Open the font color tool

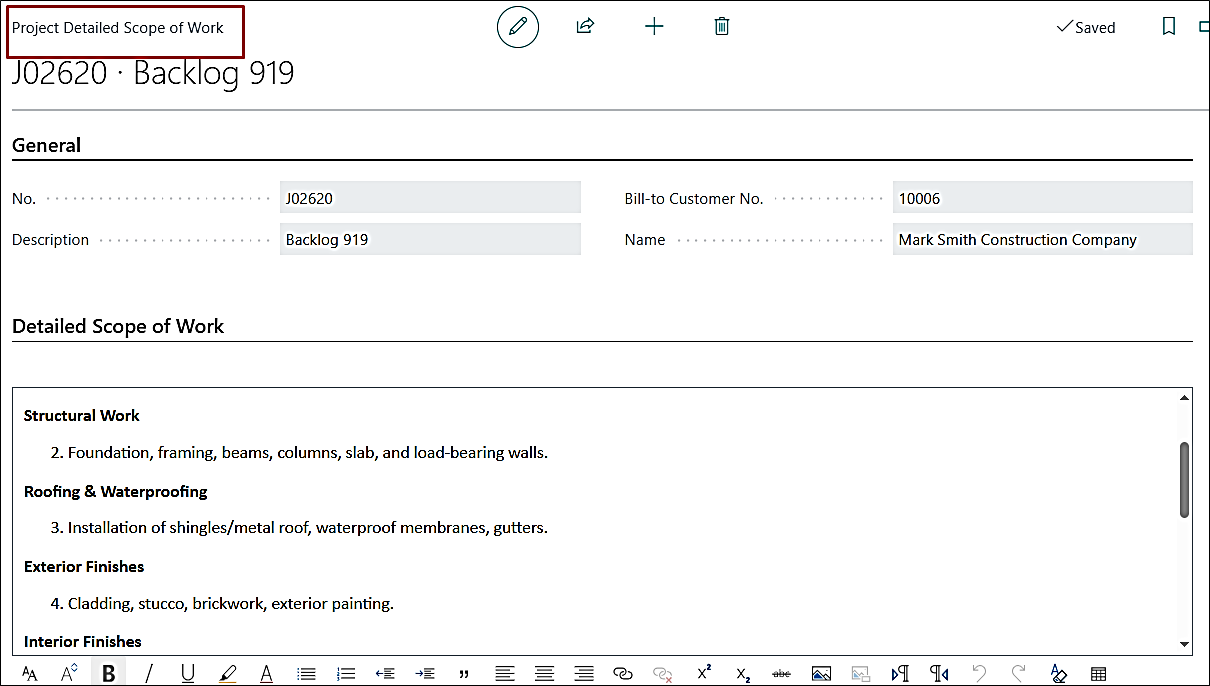pos(266,673)
